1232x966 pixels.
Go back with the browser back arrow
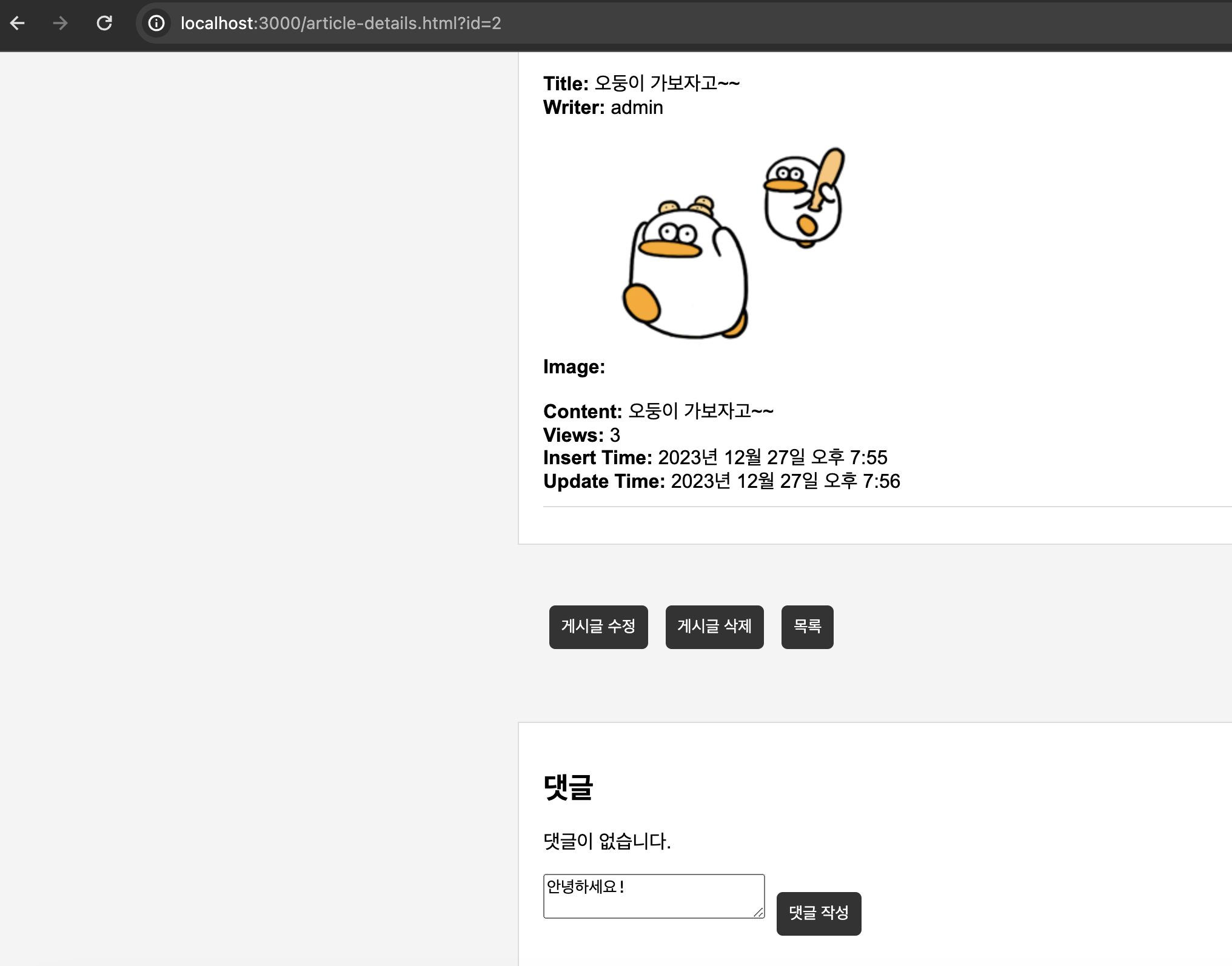coord(18,23)
